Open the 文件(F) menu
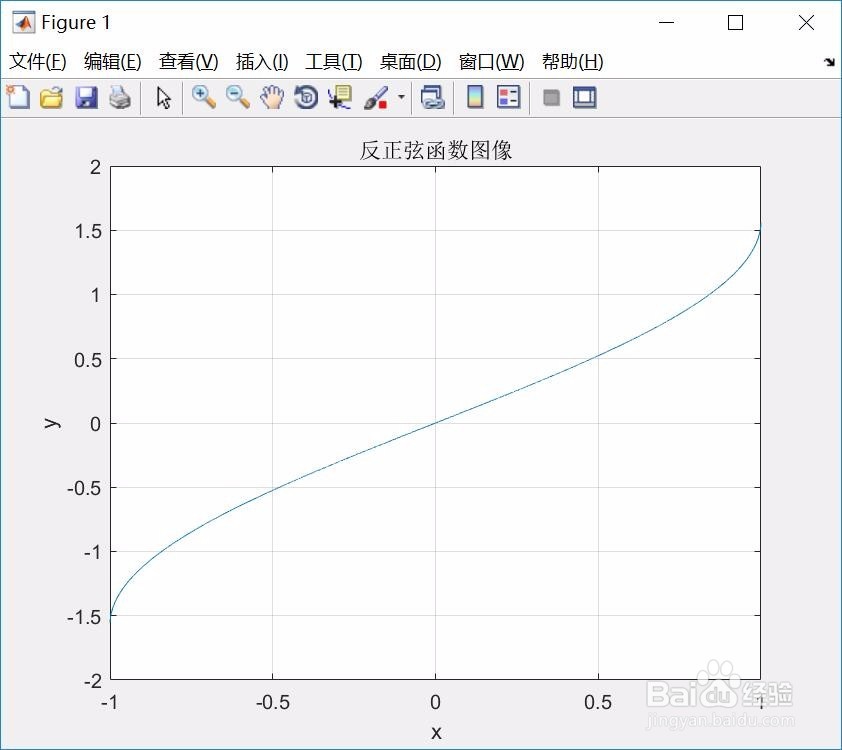 (x=38, y=62)
